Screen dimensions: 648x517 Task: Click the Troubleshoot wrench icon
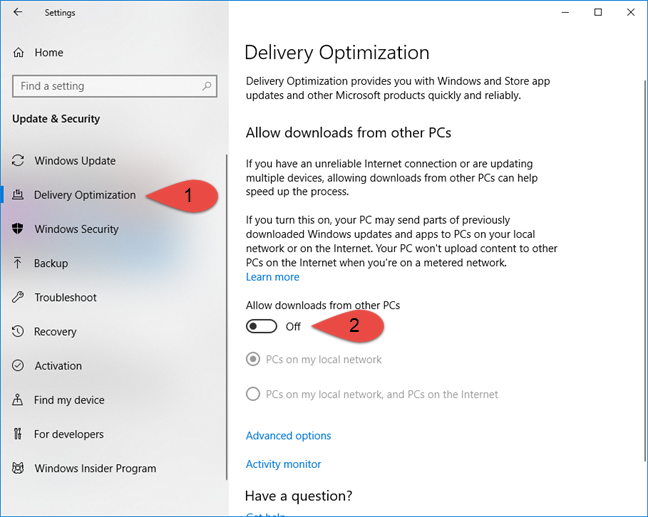(x=18, y=297)
